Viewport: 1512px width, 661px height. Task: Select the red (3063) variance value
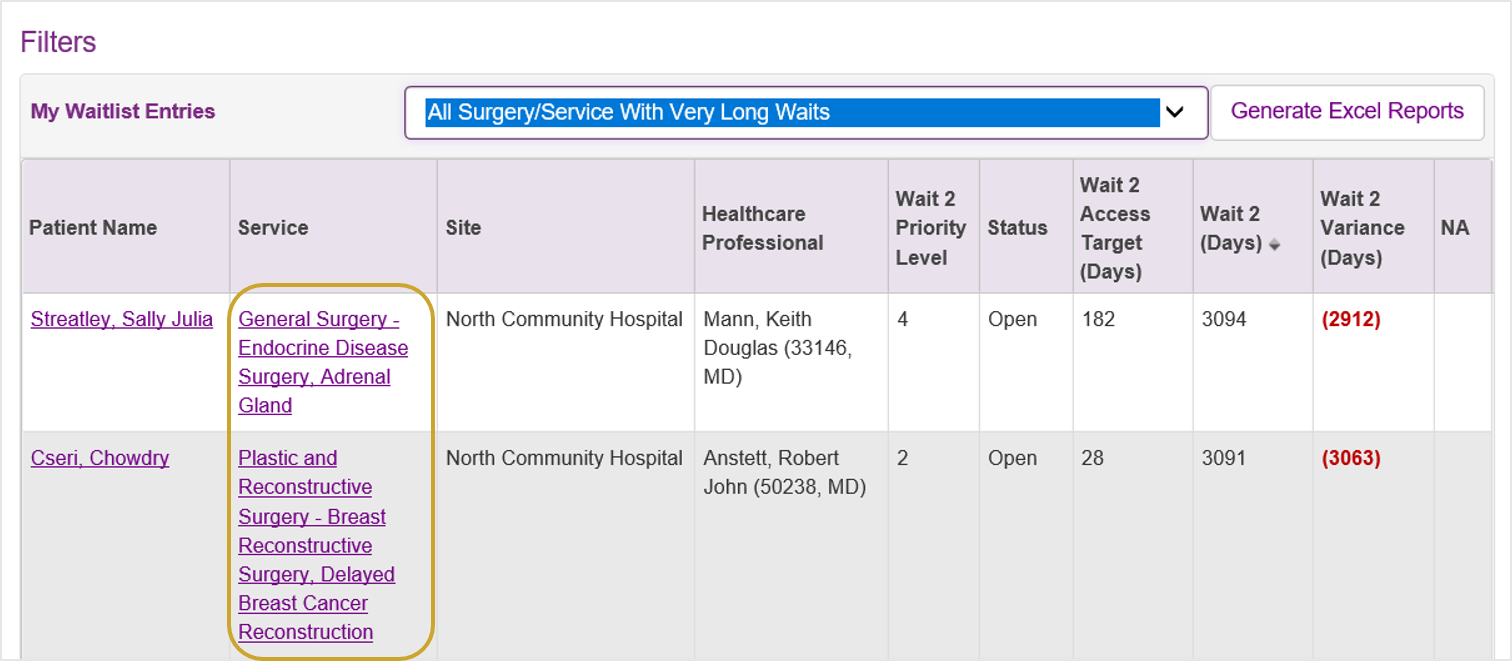pyautogui.click(x=1351, y=459)
